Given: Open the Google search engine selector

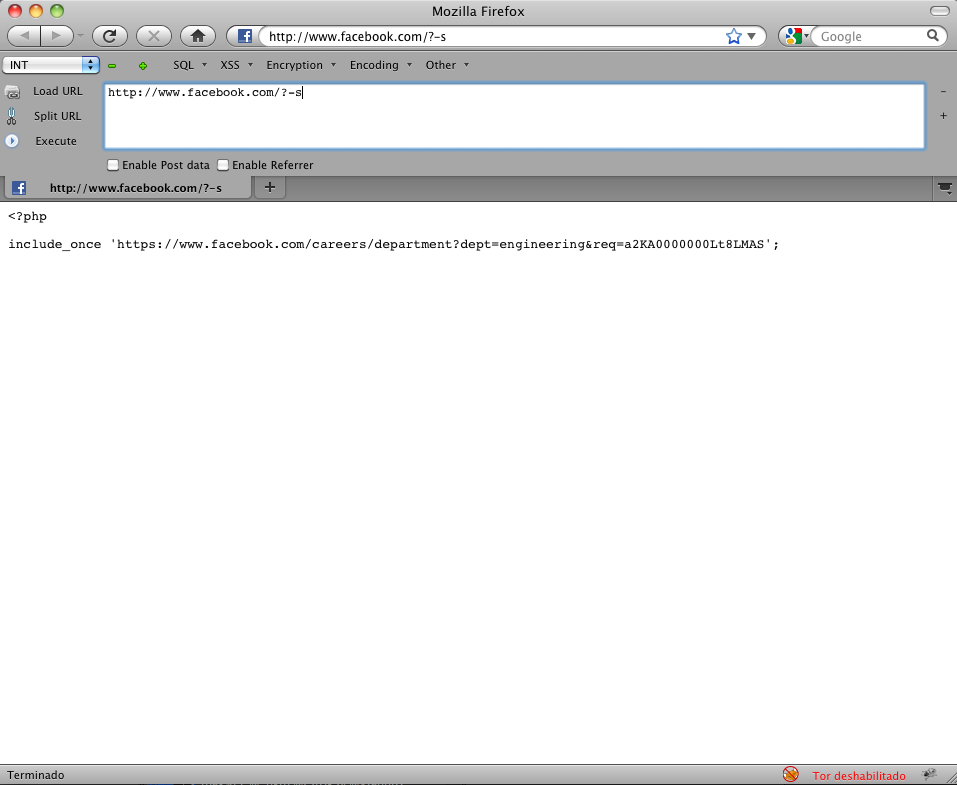Looking at the screenshot, I should click(x=796, y=36).
